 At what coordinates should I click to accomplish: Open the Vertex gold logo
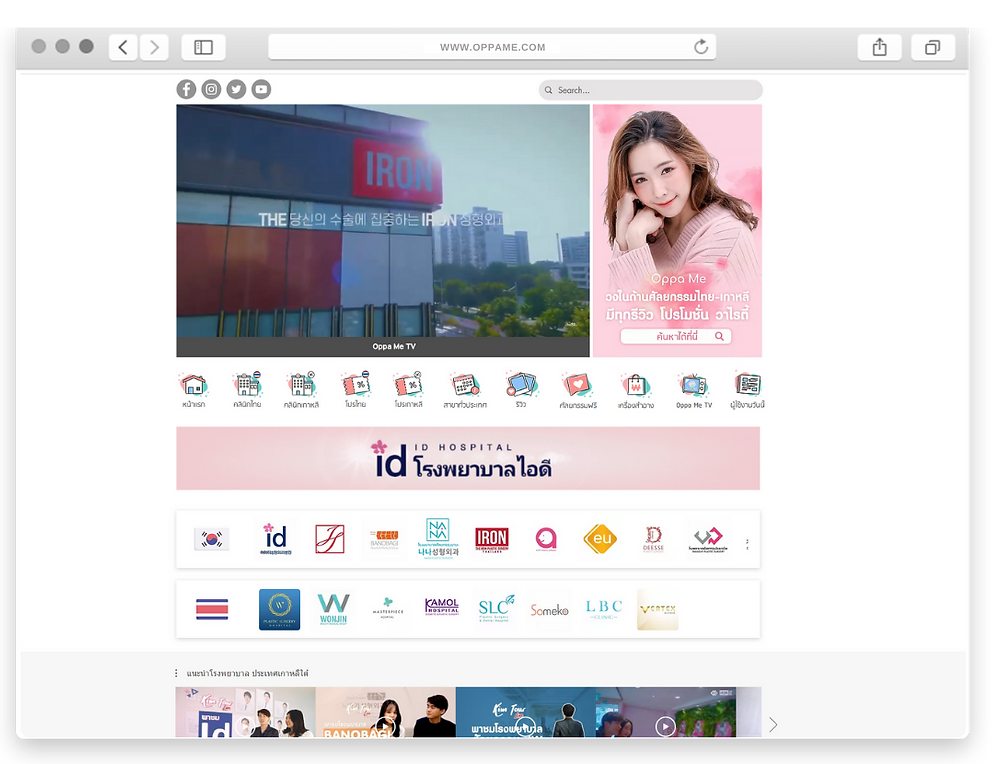pyautogui.click(x=658, y=610)
